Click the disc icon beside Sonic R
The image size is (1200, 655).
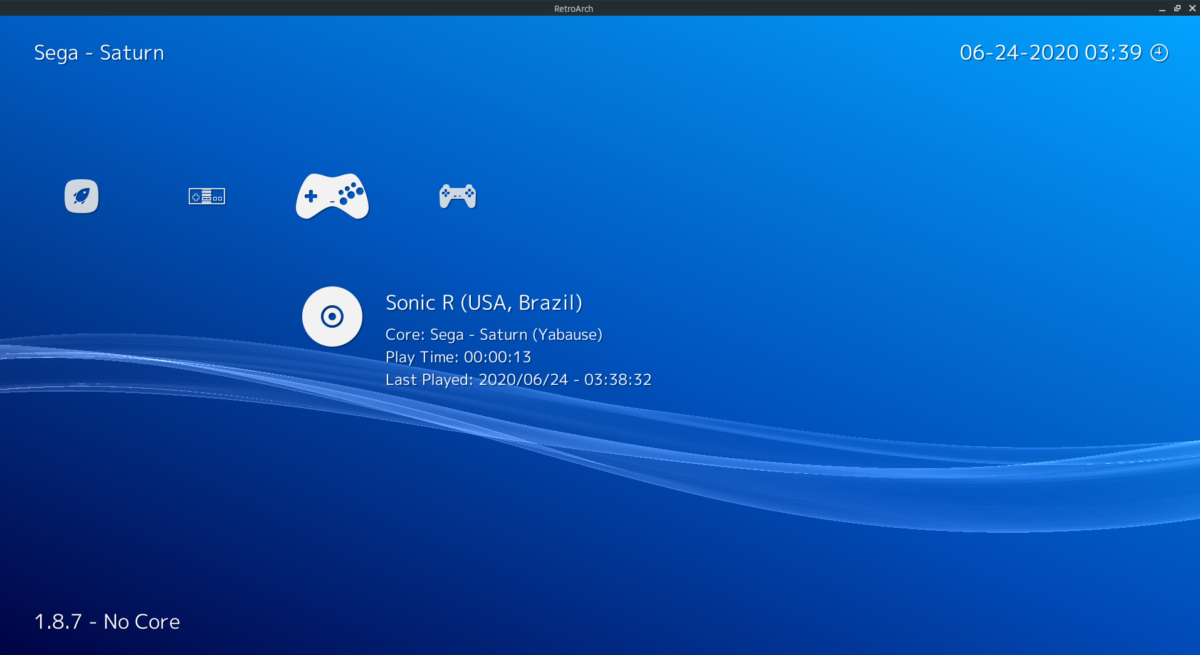click(x=332, y=316)
